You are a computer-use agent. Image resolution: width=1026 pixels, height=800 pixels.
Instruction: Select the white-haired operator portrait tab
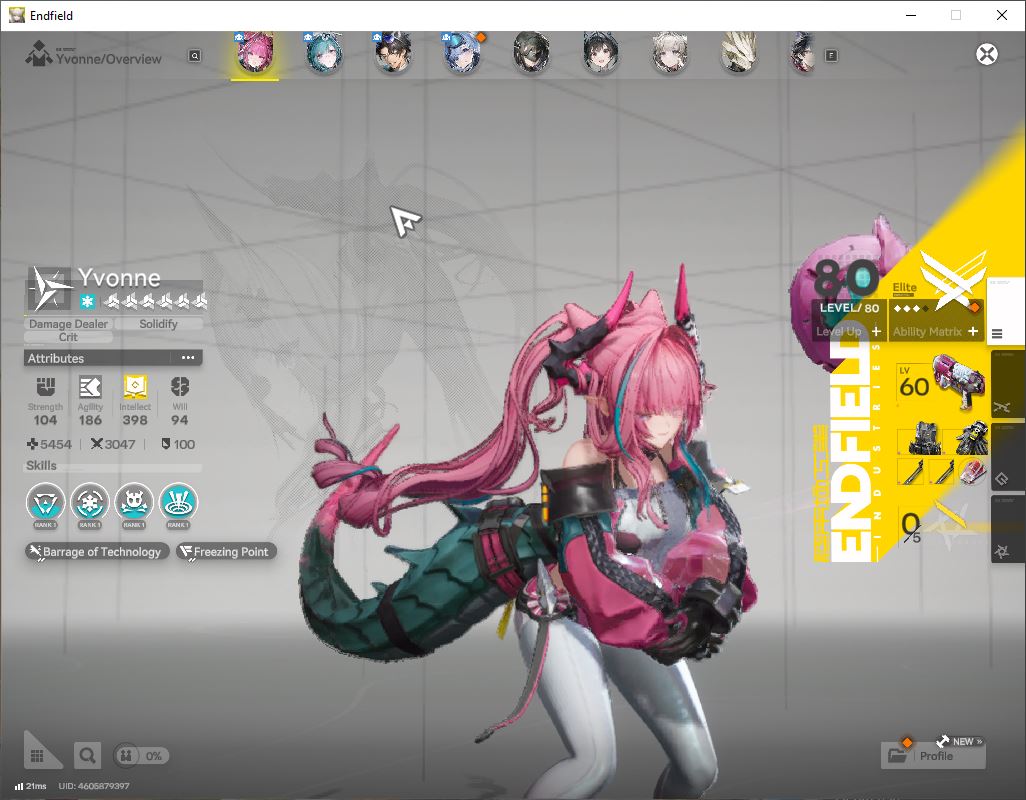pos(669,52)
